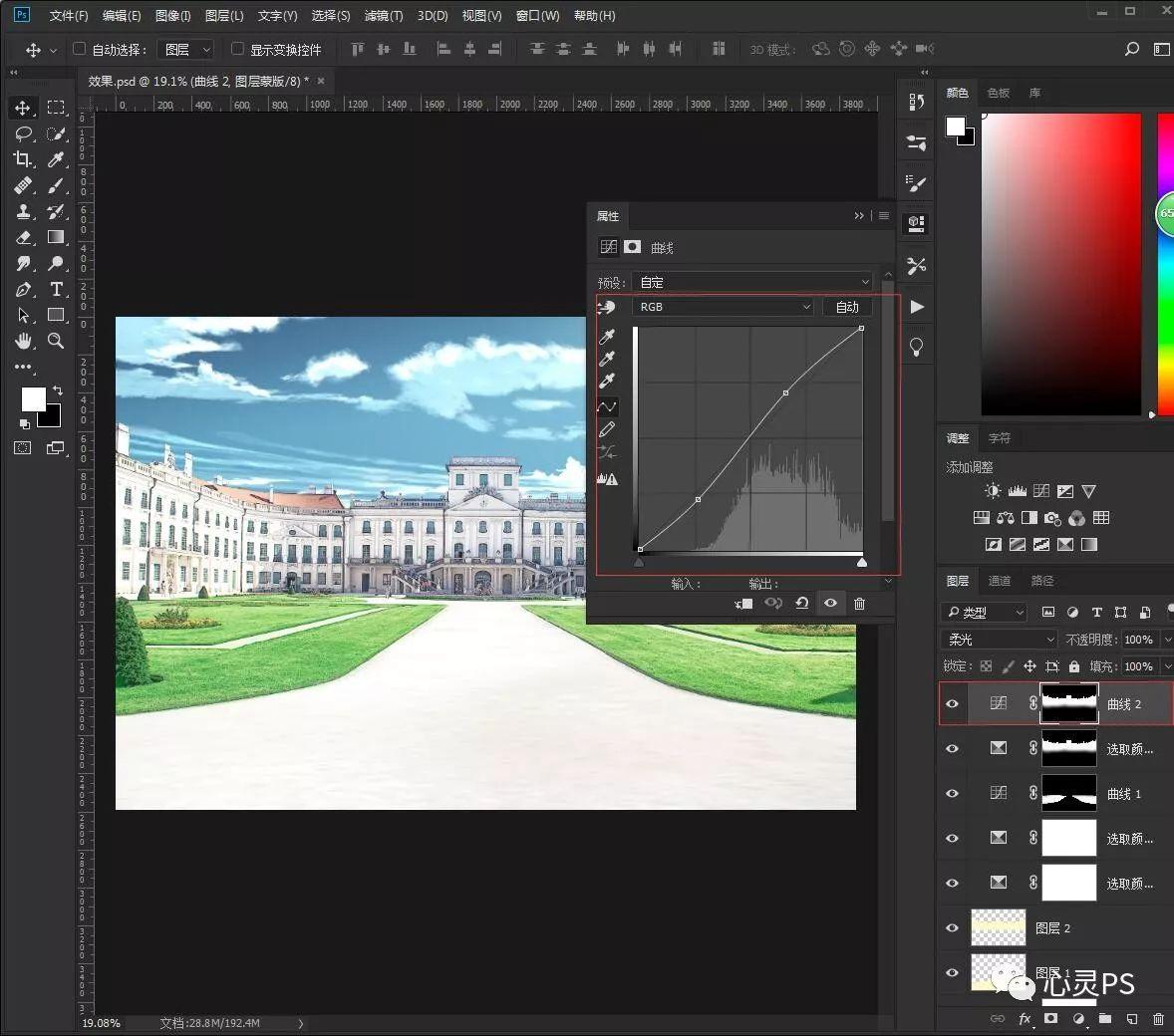
Task: Select the Crop tool
Action: (x=24, y=159)
